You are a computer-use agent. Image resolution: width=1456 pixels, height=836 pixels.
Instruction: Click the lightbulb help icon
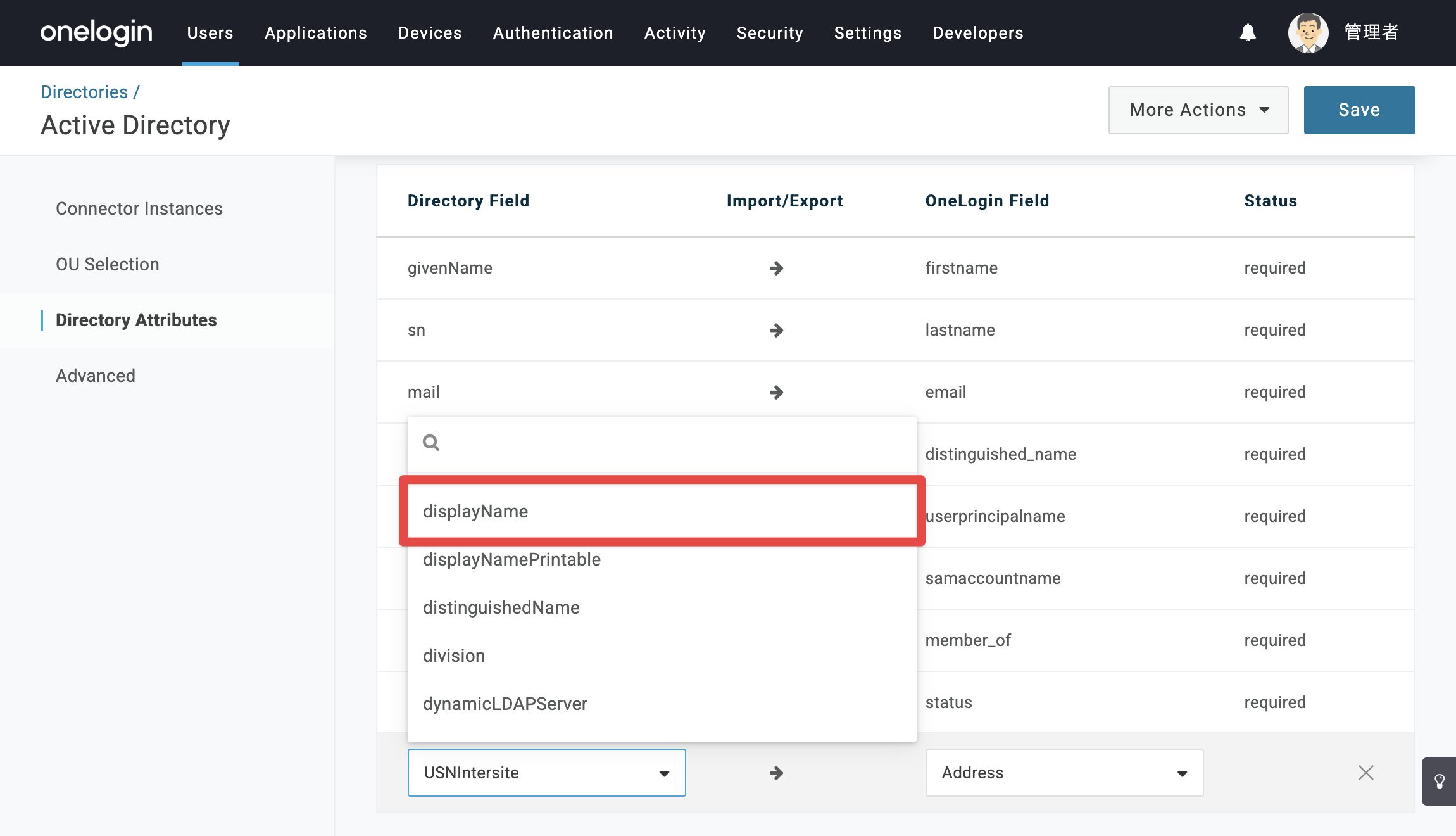click(1440, 782)
